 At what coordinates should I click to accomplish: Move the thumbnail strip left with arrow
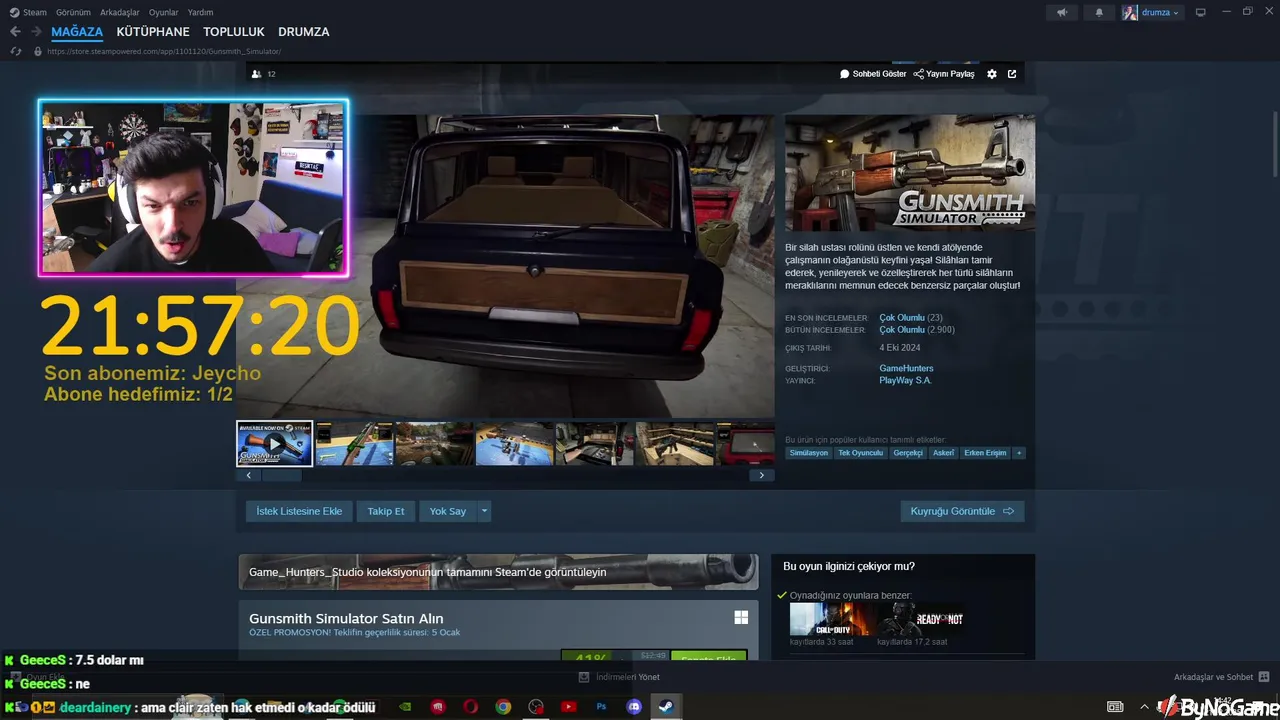[248, 475]
